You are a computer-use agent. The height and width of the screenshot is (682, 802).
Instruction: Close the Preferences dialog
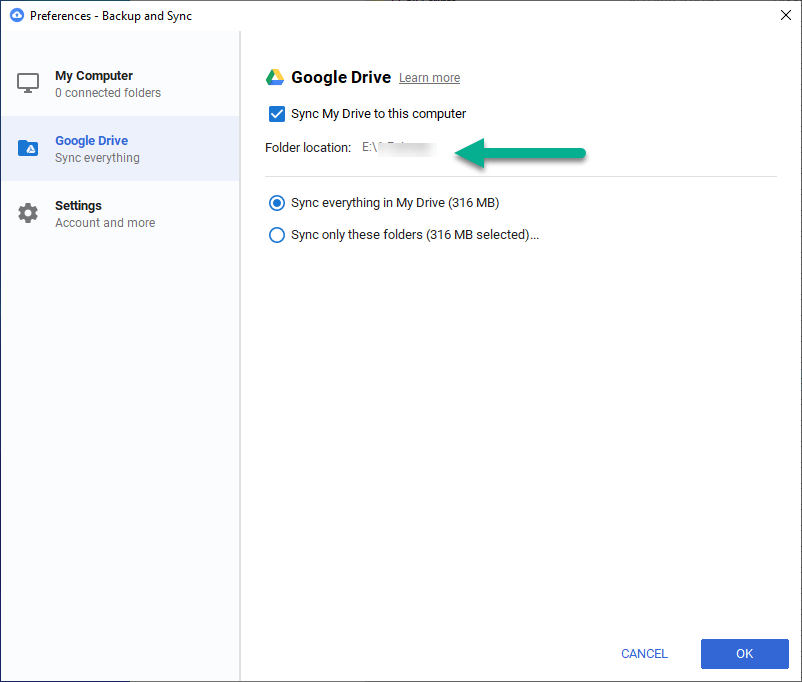click(x=785, y=15)
